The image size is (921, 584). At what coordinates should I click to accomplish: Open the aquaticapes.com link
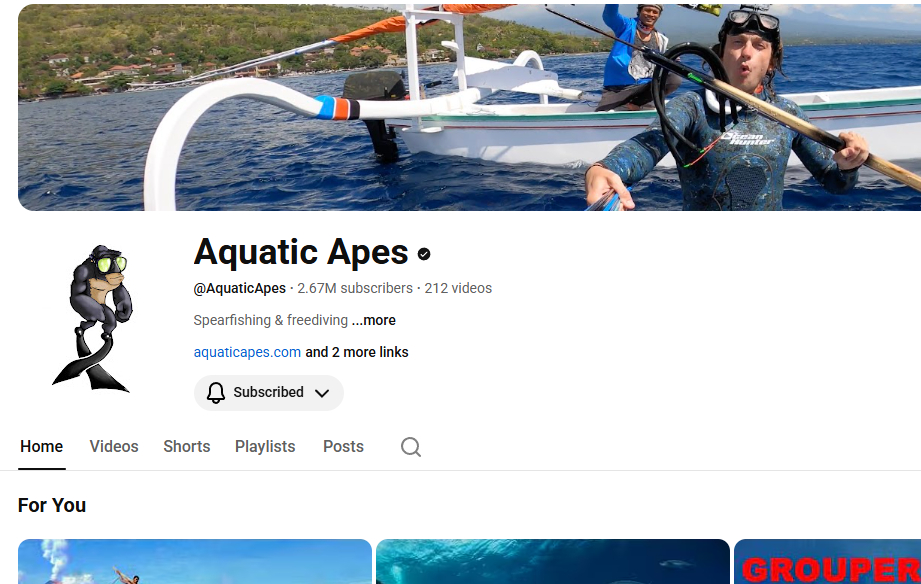pyautogui.click(x=247, y=352)
